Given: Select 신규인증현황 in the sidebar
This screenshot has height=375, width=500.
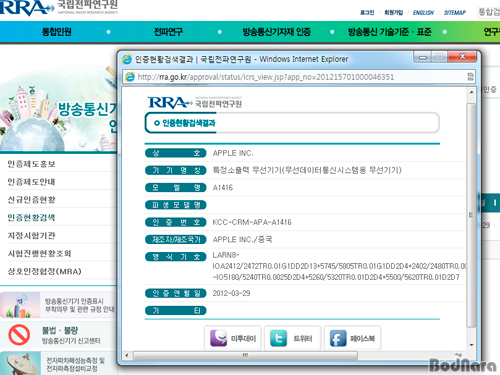Looking at the screenshot, I should (31, 200).
